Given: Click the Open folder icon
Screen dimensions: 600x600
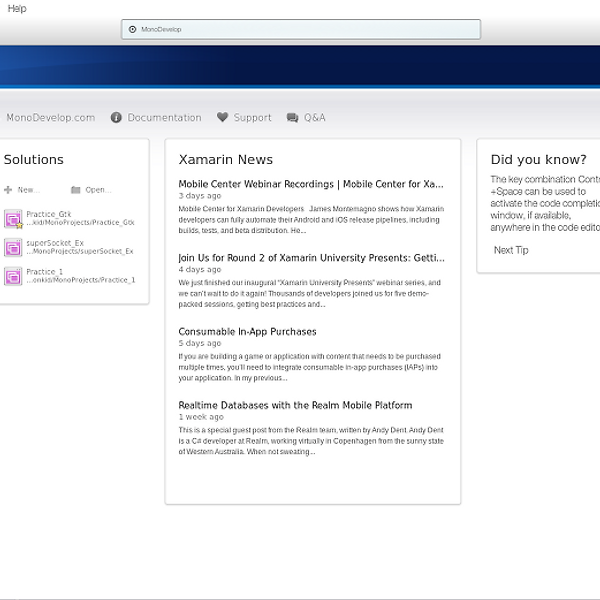Looking at the screenshot, I should click(x=76, y=190).
